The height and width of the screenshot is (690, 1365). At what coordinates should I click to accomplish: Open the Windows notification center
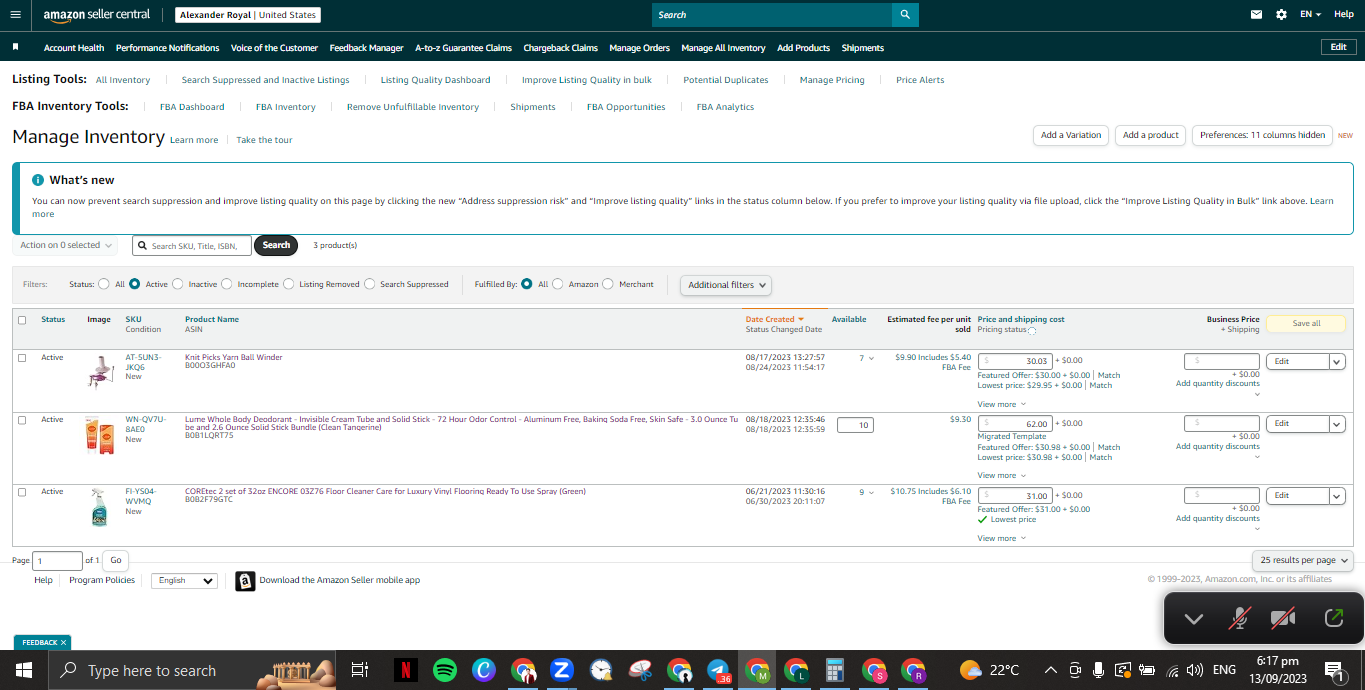[1334, 670]
